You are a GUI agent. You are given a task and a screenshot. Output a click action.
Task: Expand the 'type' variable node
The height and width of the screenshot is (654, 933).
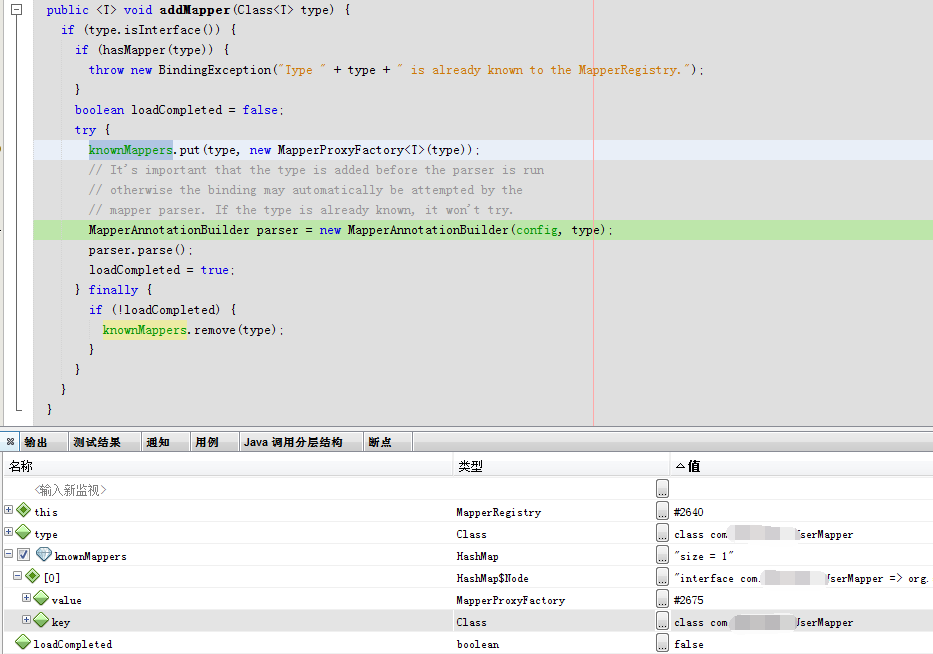[x=8, y=531]
